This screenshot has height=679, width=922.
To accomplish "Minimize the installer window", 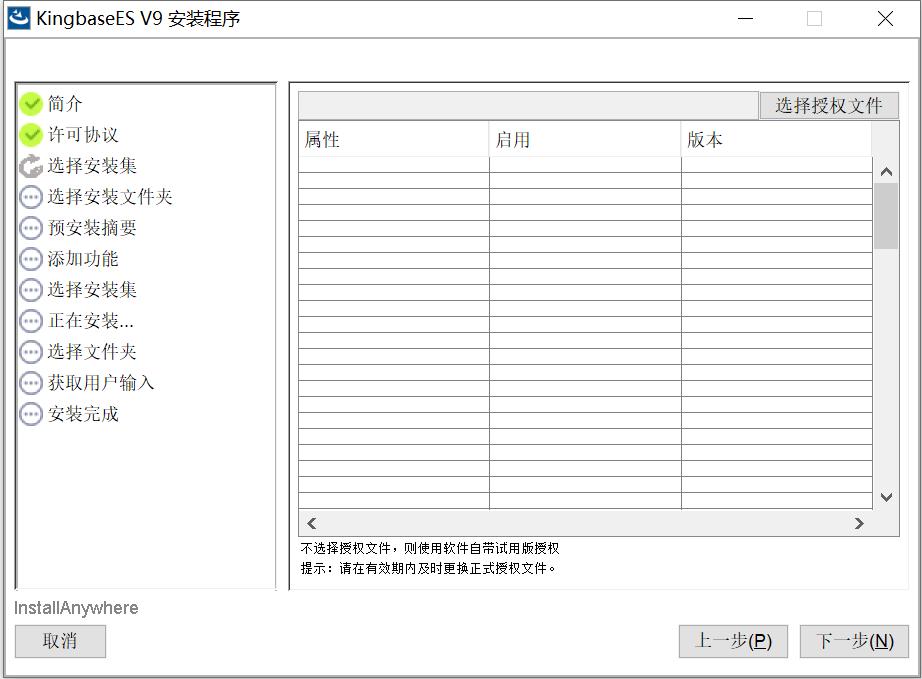I will (x=746, y=19).
